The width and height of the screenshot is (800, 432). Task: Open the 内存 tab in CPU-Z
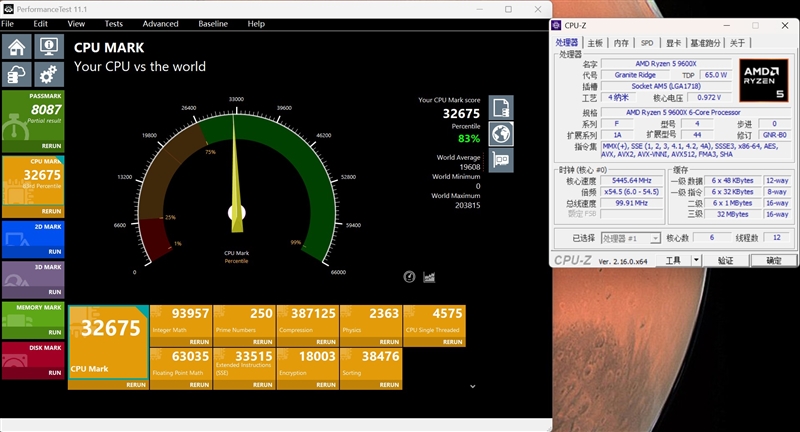coord(621,43)
